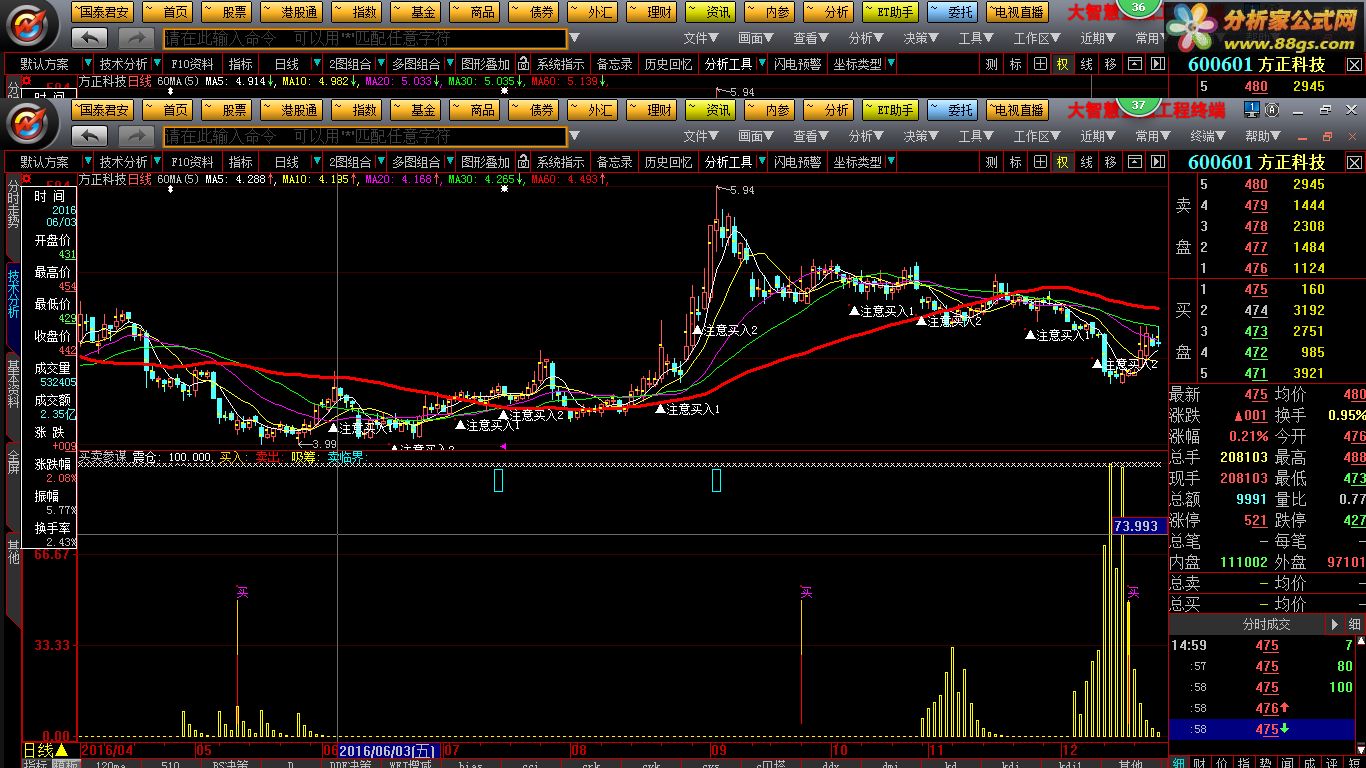Click front window's back arrow navigation icon
Image resolution: width=1366 pixels, height=768 pixels.
(x=91, y=135)
